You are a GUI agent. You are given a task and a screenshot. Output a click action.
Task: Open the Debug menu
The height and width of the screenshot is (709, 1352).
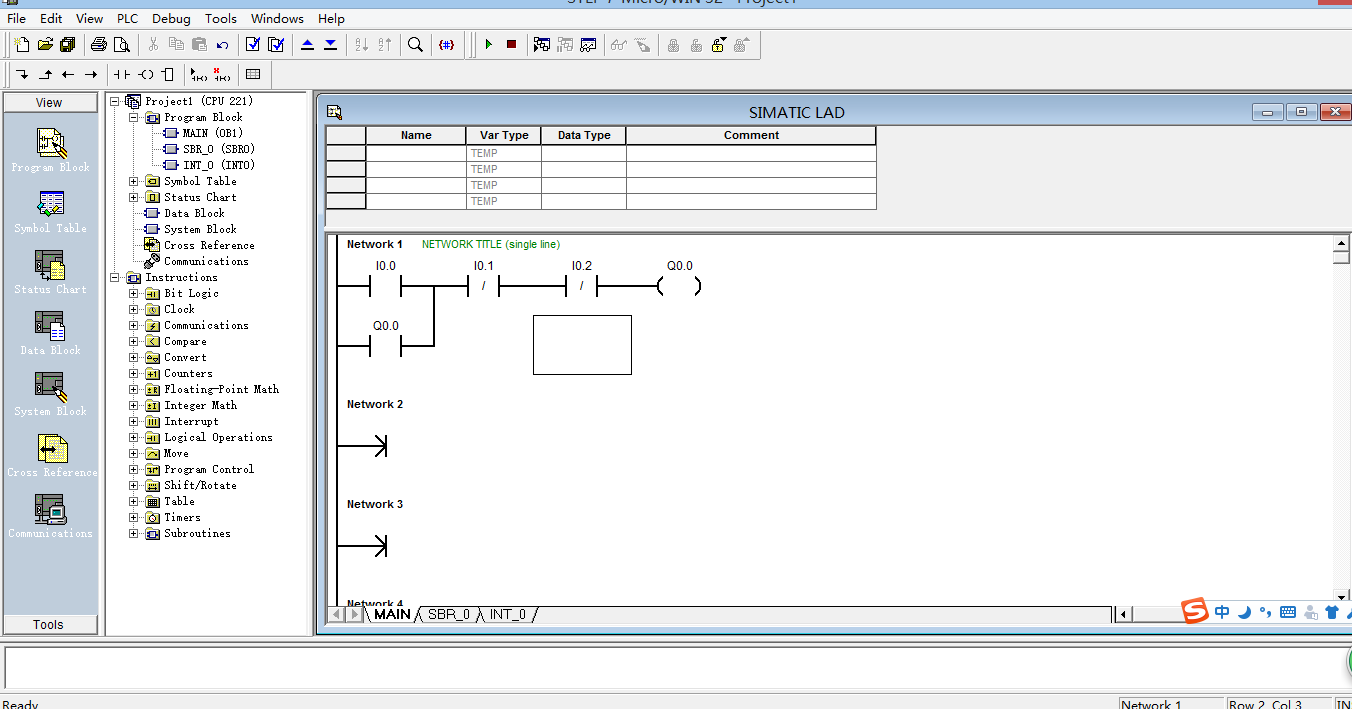pos(171,18)
